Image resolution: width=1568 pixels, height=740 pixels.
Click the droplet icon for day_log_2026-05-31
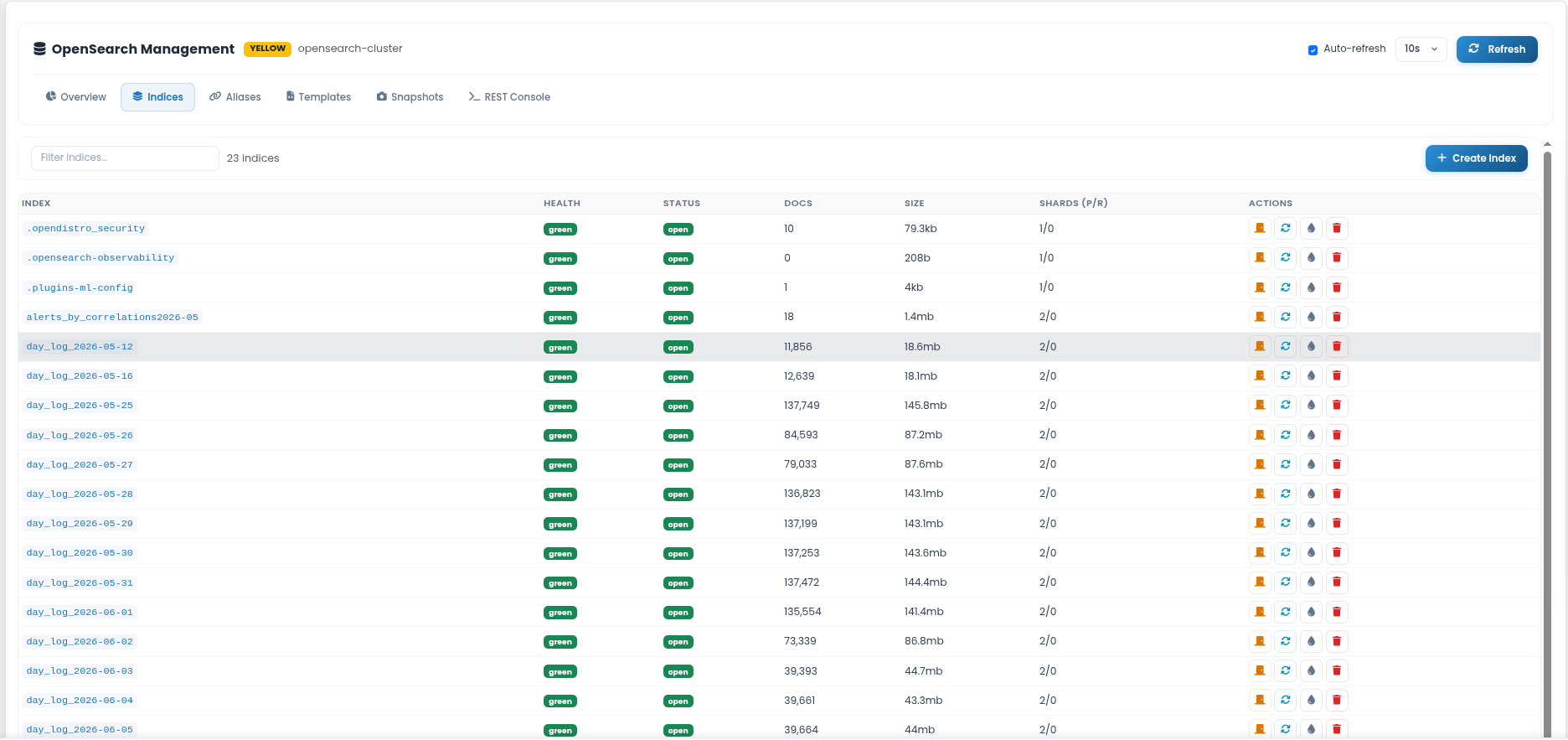click(x=1312, y=582)
